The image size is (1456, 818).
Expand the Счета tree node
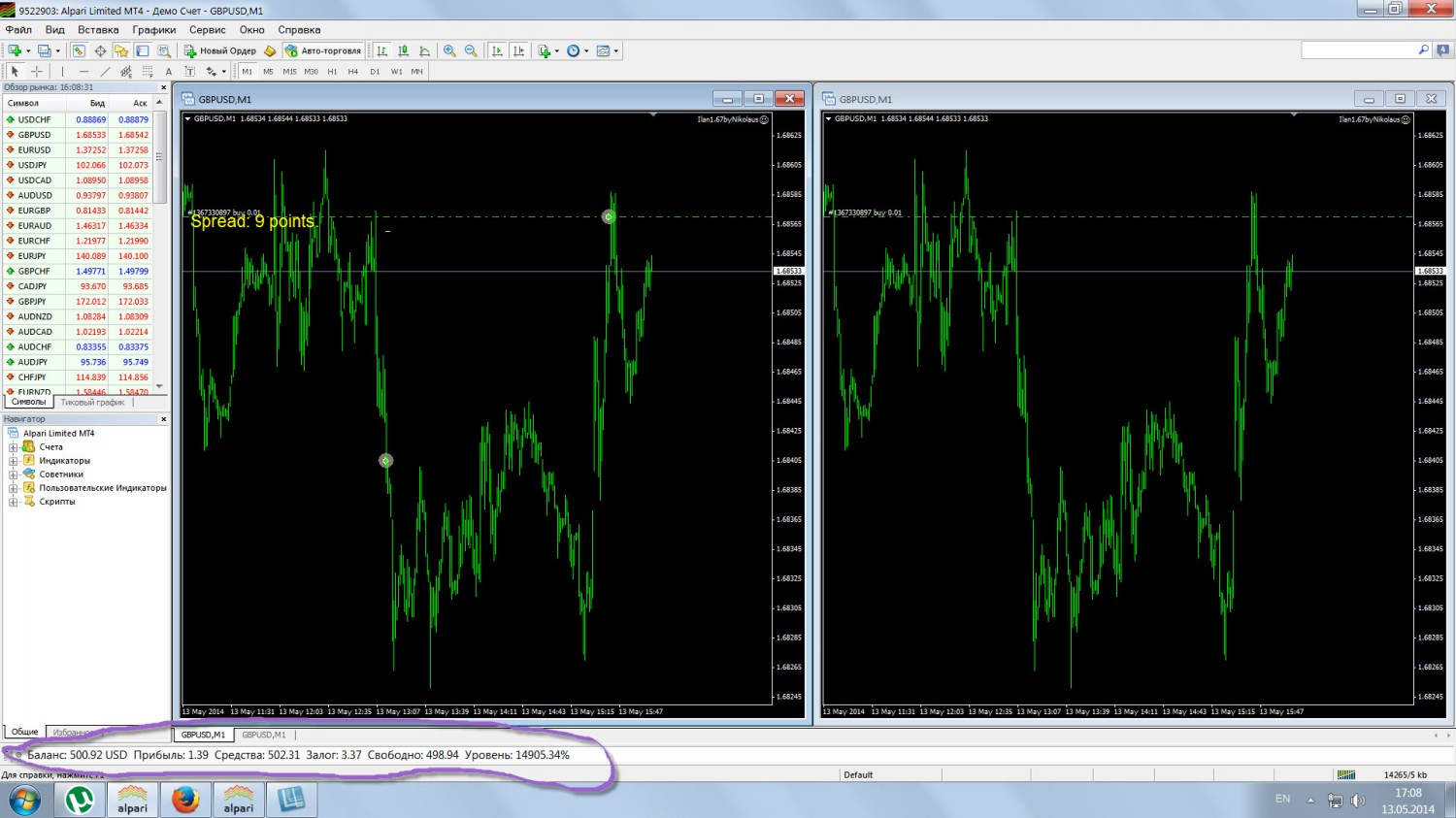14,447
